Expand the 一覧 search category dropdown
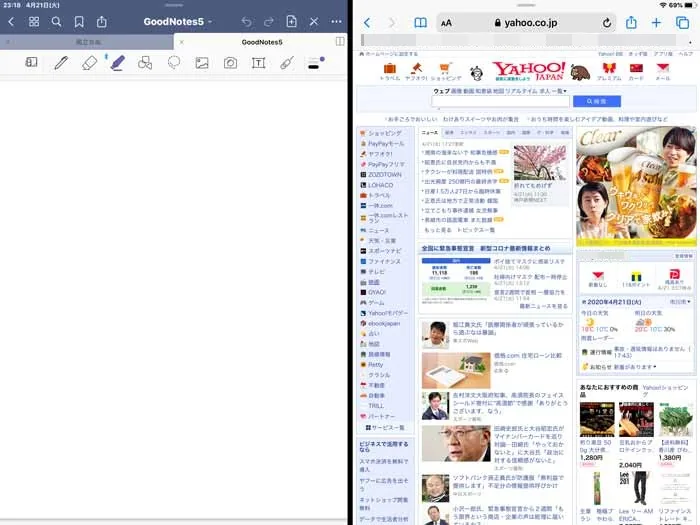The image size is (700, 525). pos(559,91)
